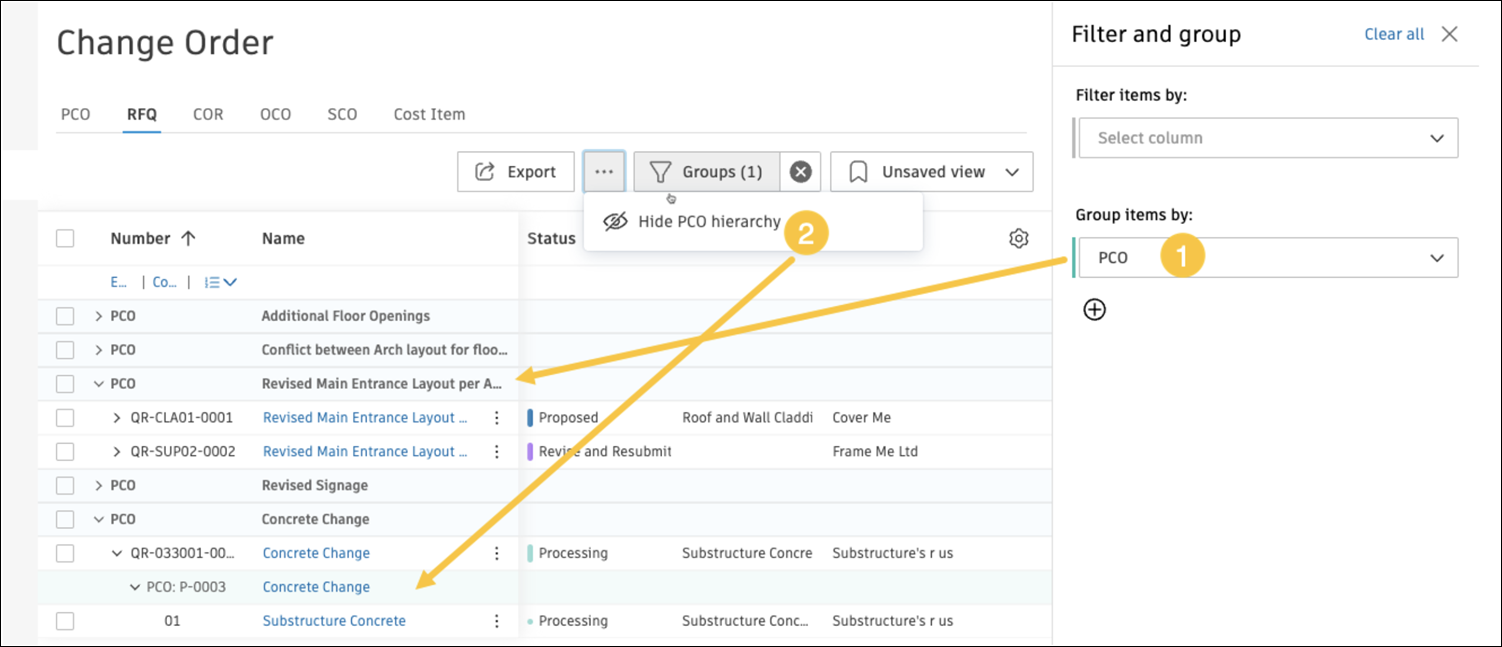Click the three-dot more options toolbar button
This screenshot has height=647, width=1502.
tap(604, 172)
